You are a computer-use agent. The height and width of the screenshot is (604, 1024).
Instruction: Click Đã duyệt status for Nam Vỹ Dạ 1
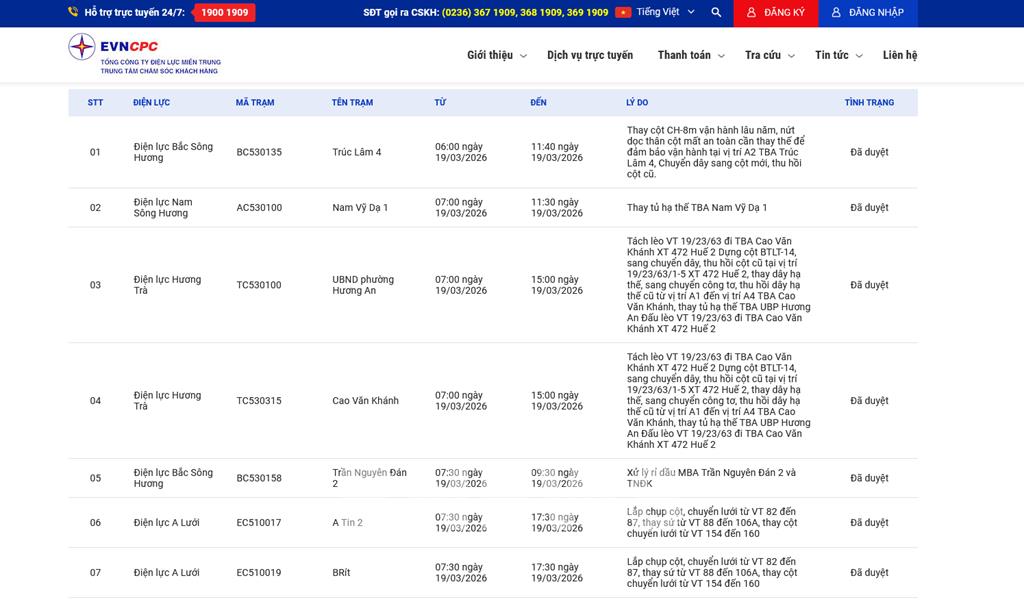[869, 208]
